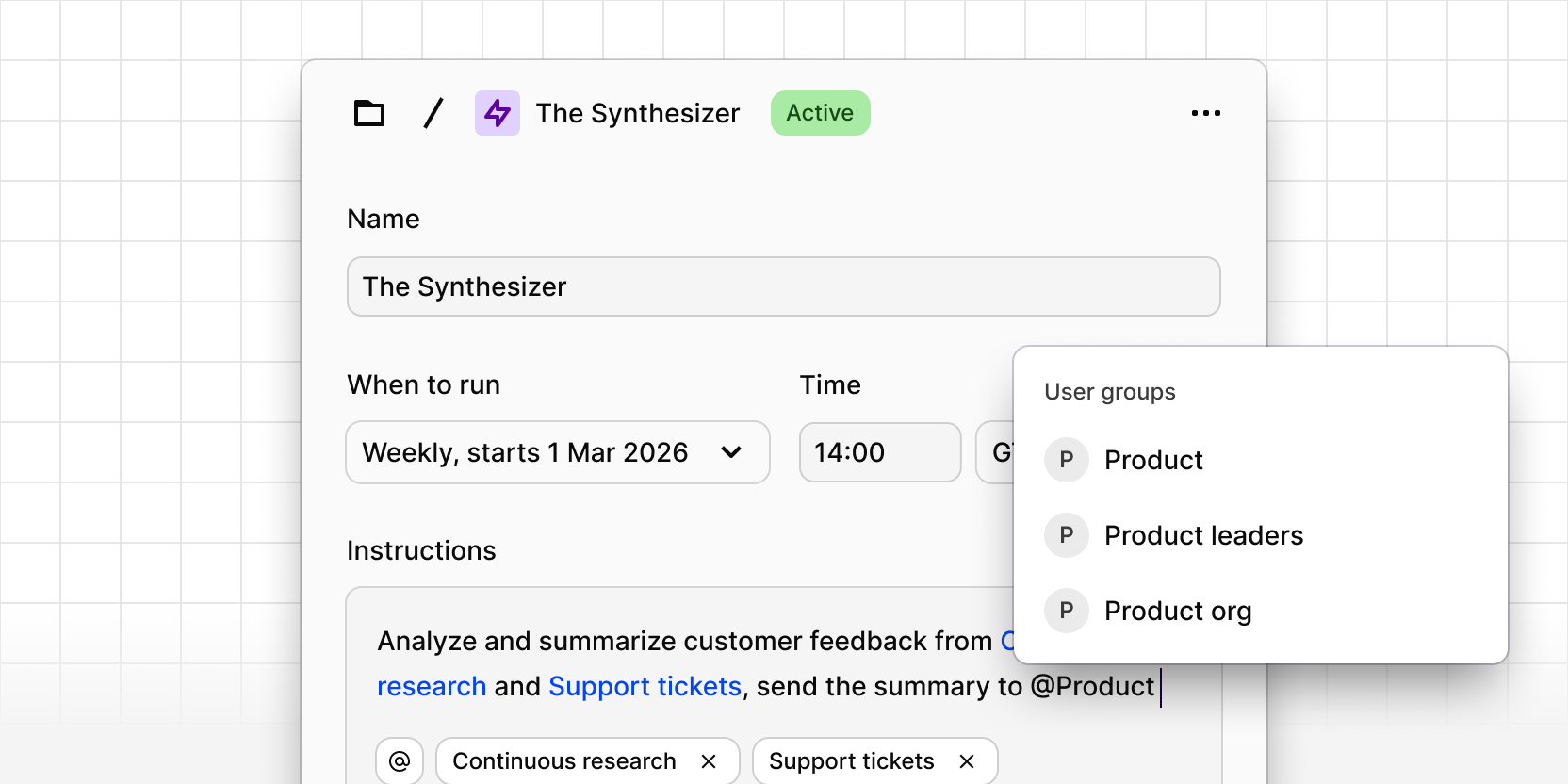The width and height of the screenshot is (1568, 784).
Task: Click the P avatar beside Product org
Action: pos(1067,611)
